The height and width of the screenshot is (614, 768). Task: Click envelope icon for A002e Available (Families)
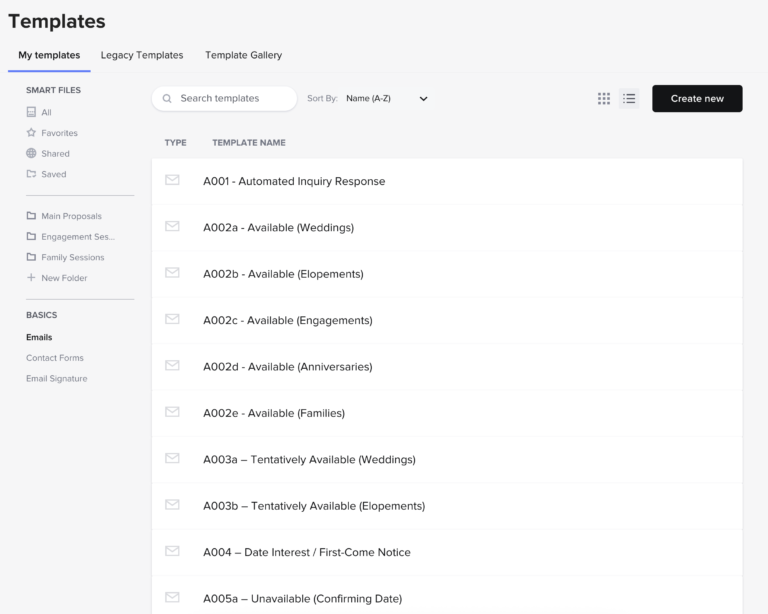[172, 412]
